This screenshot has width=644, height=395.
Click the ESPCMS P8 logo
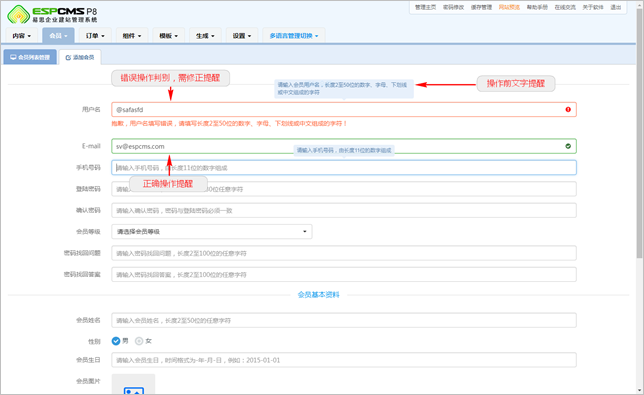coord(52,14)
